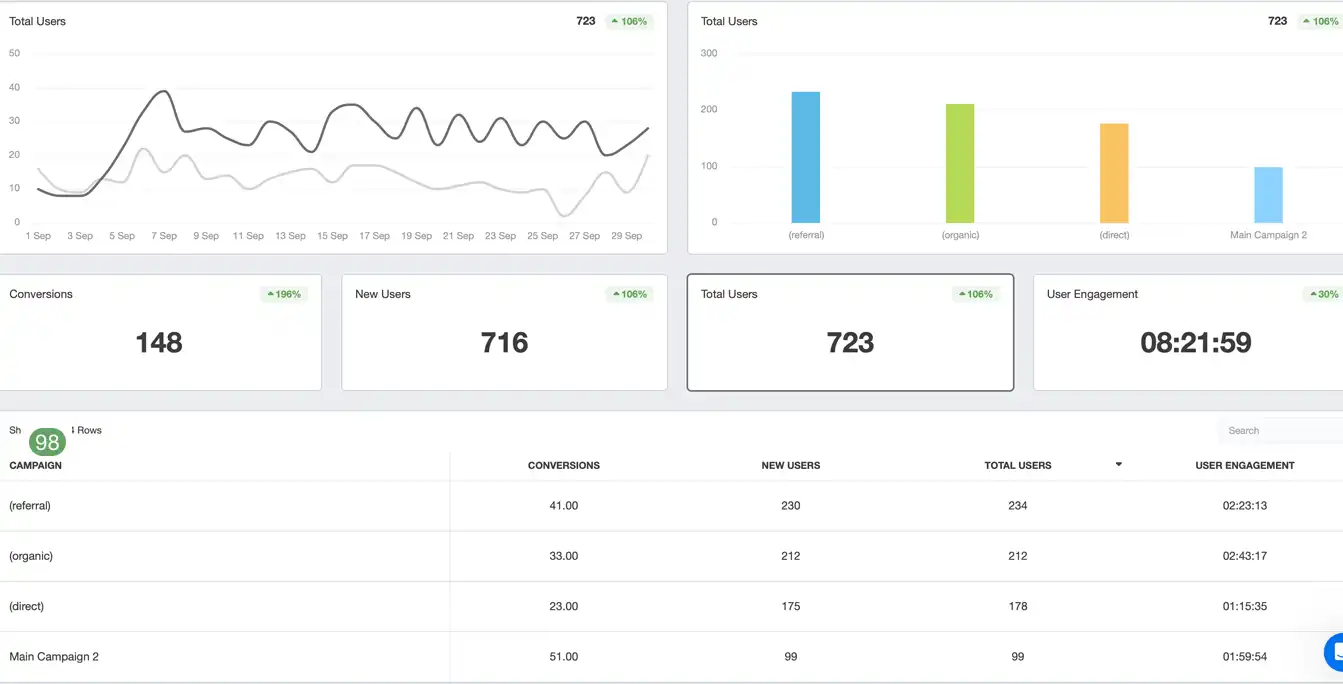Click the Total Users title of bar chart
The height and width of the screenshot is (684, 1343).
[729, 21]
